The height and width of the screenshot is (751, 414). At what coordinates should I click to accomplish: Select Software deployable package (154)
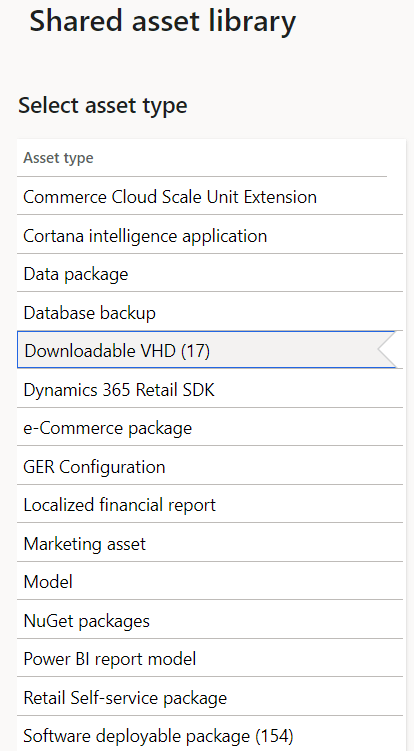pyautogui.click(x=210, y=735)
